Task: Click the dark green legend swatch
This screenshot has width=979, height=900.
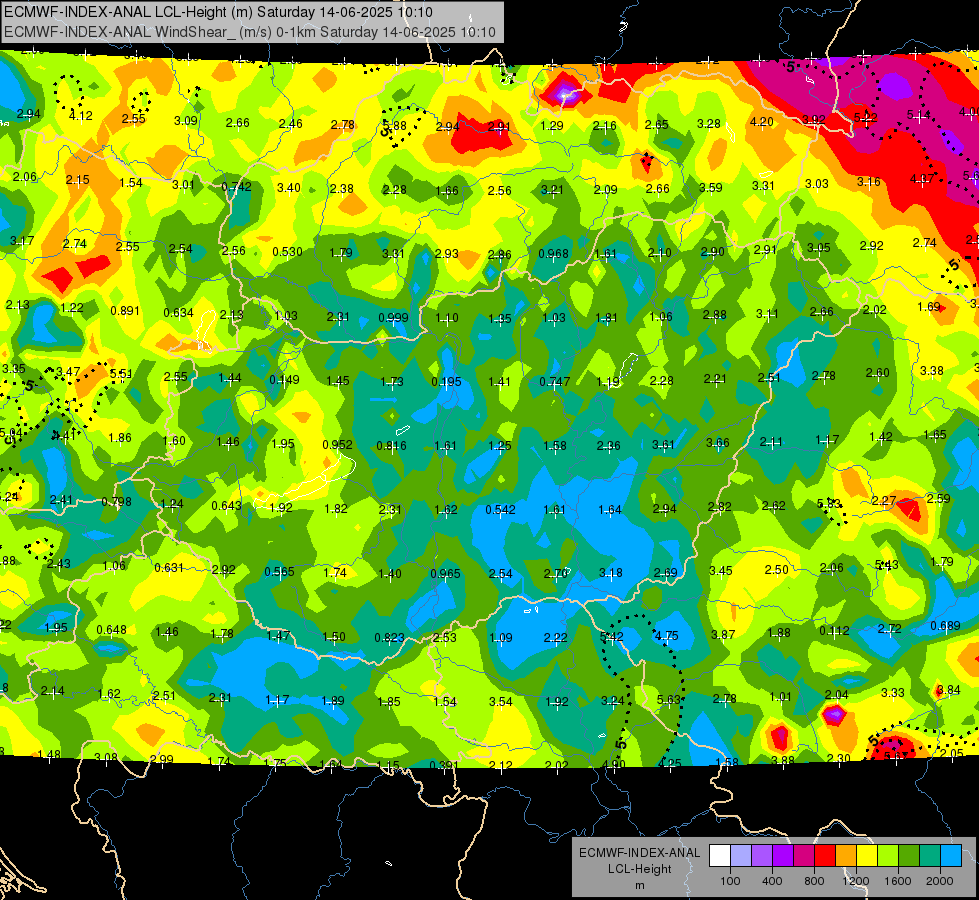Action: click(909, 856)
